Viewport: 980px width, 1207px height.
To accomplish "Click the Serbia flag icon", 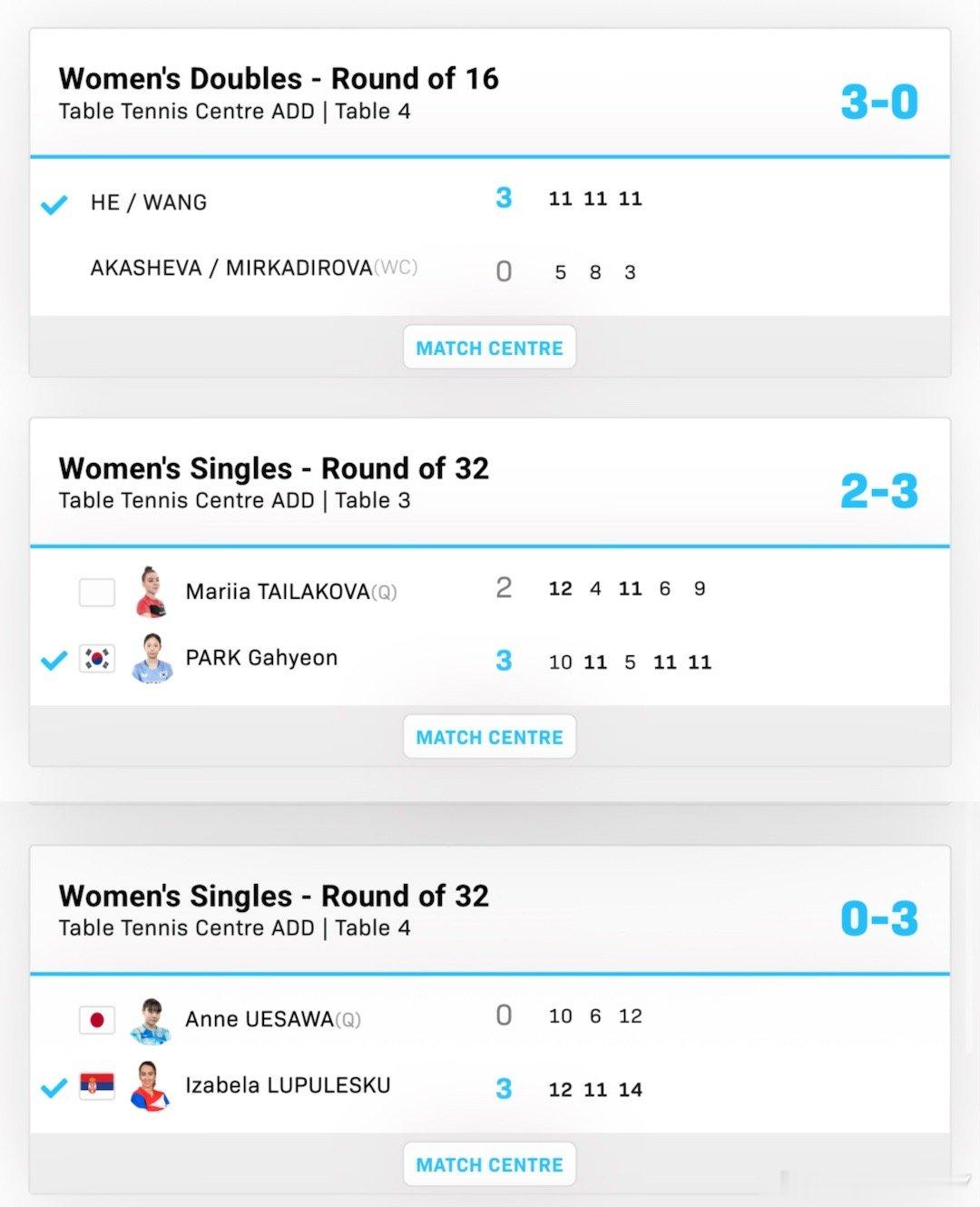I will pos(97,1085).
